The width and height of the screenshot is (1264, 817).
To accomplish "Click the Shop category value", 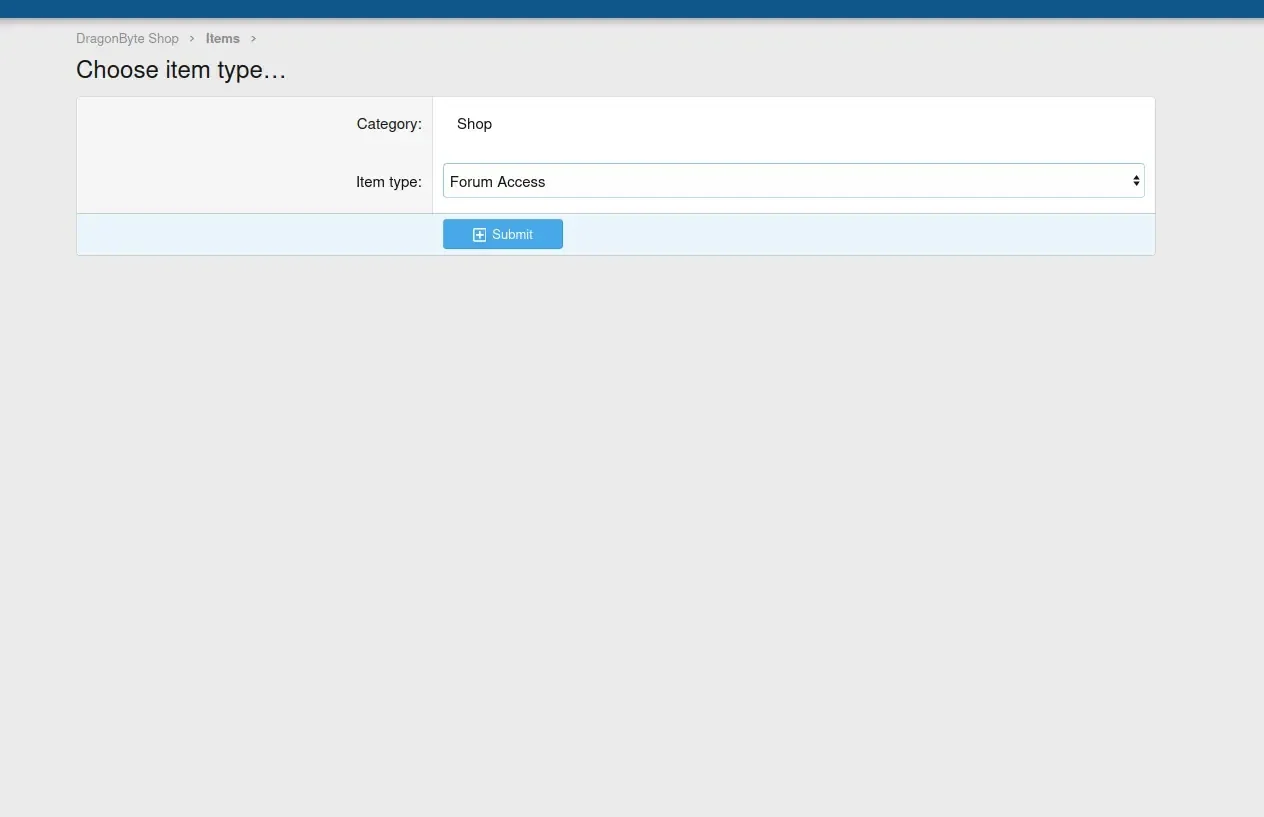I will [474, 124].
